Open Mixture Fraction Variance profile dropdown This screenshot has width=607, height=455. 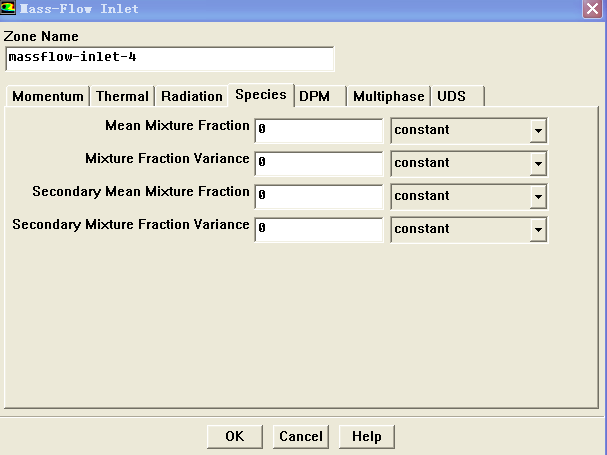pyautogui.click(x=538, y=164)
